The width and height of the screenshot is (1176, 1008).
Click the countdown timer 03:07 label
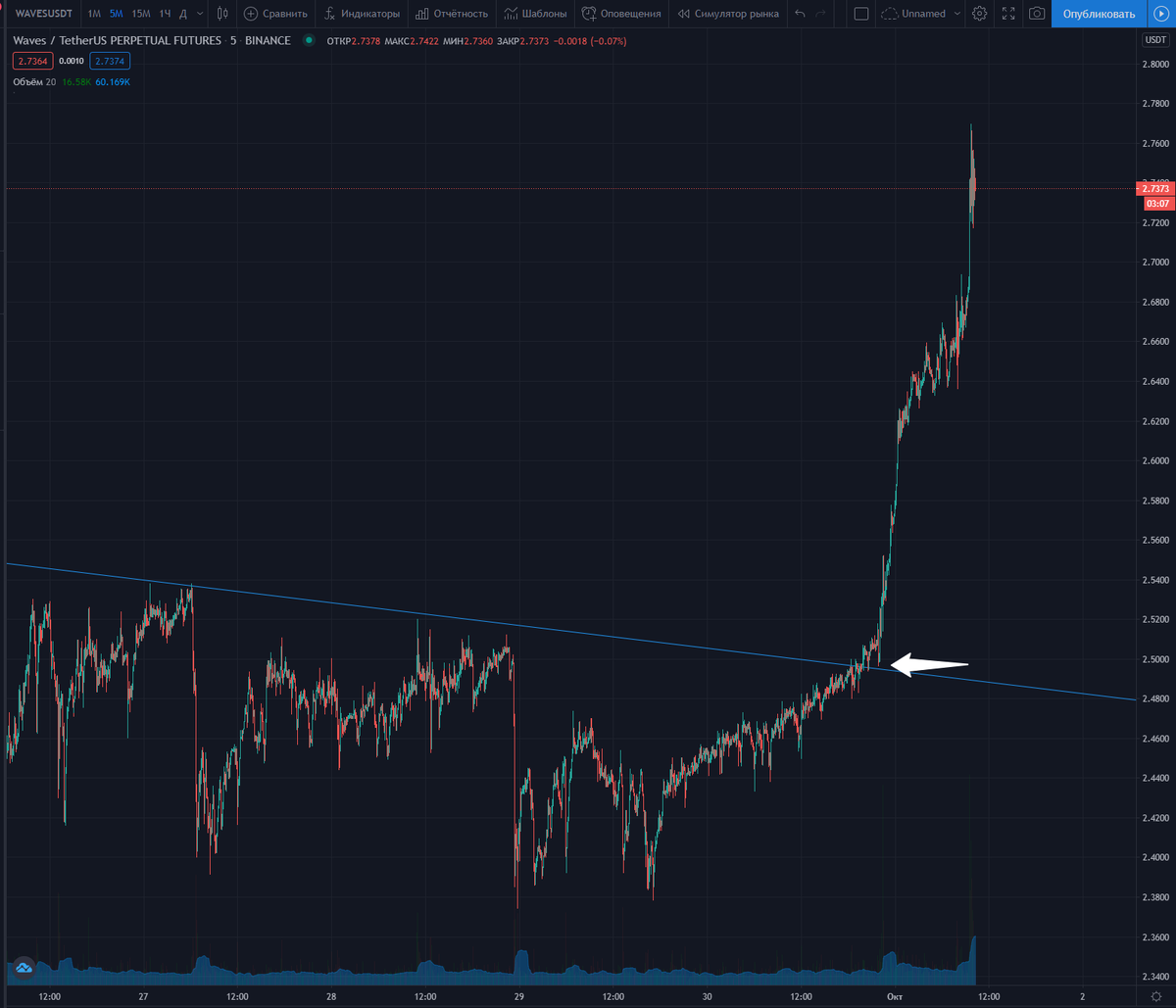click(x=1156, y=203)
